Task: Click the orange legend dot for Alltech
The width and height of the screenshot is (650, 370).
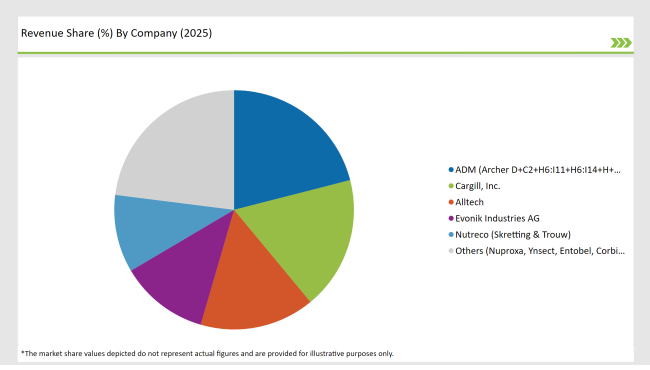Action: [x=451, y=202]
